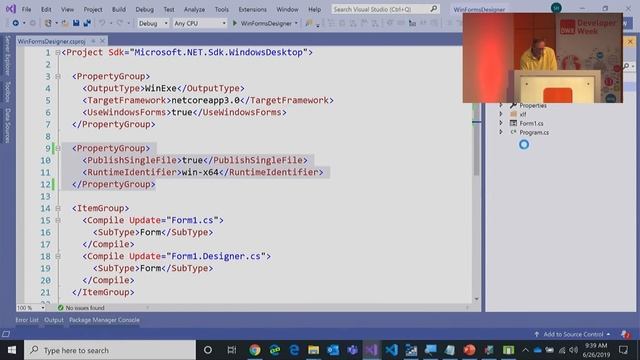
Task: Collapse the Project element on line 1
Action: click(58, 52)
